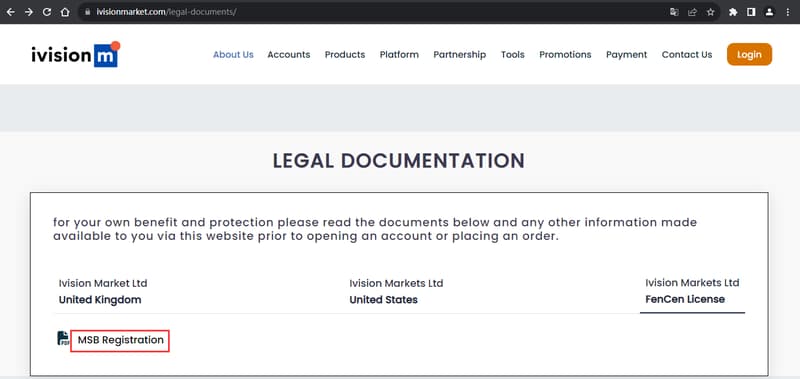
Task: Open the Partnership menu
Action: coord(460,55)
